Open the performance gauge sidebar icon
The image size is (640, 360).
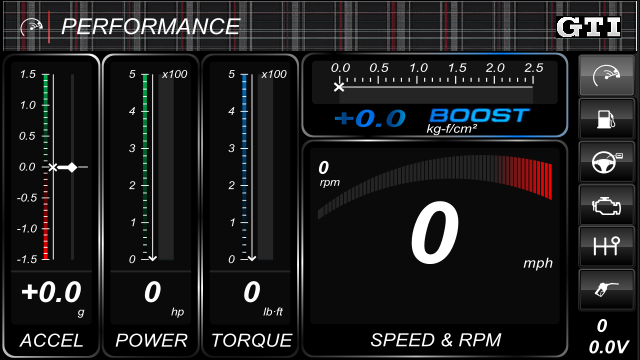point(607,76)
